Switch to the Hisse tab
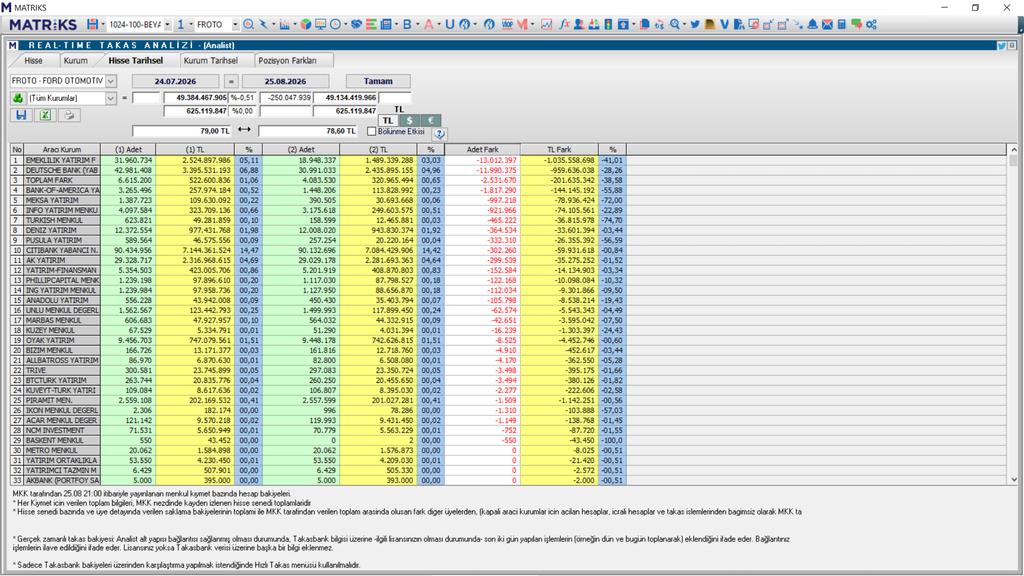Viewport: 1024px width, 576px height. (33, 60)
